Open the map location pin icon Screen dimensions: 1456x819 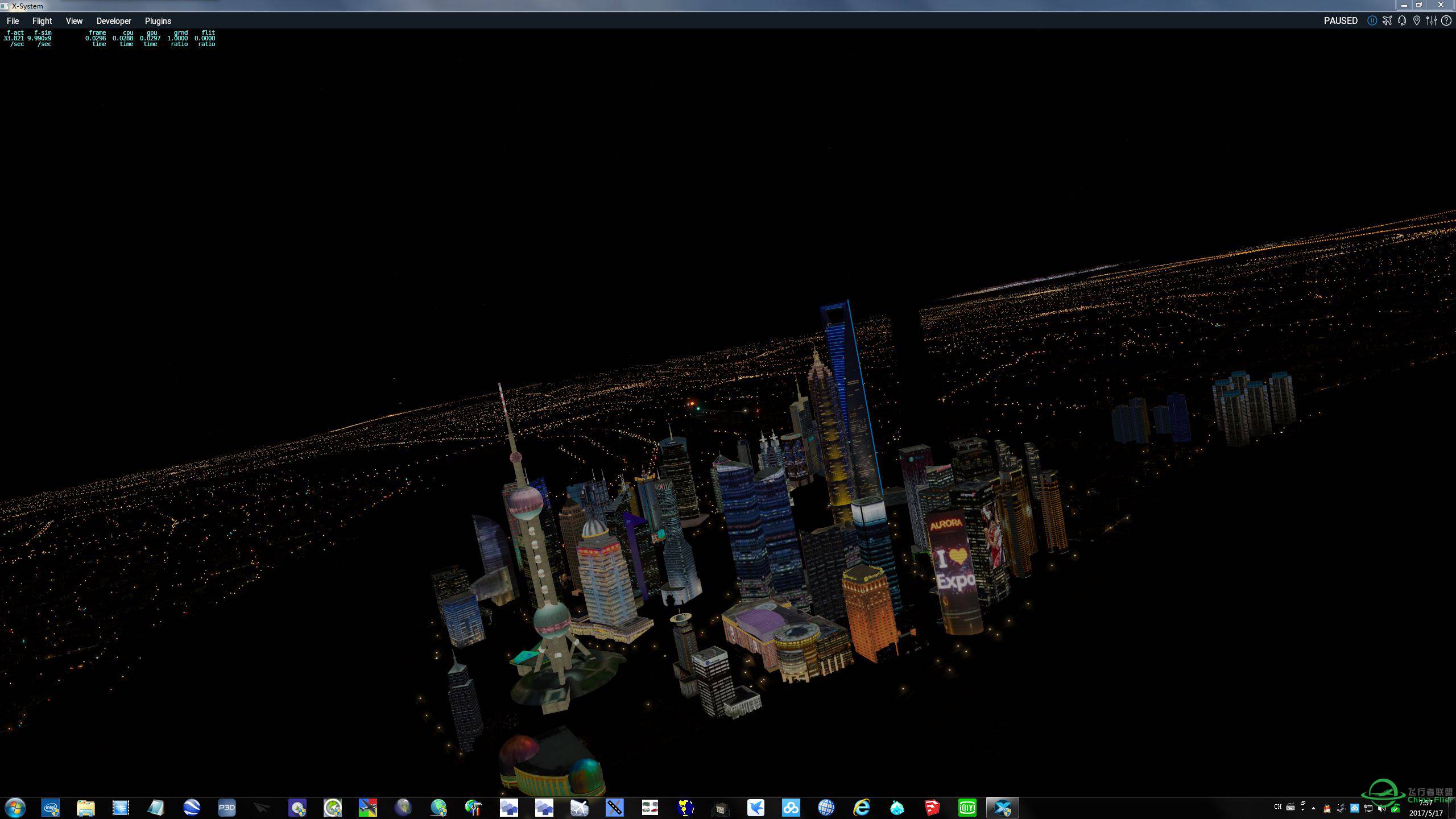[1417, 20]
